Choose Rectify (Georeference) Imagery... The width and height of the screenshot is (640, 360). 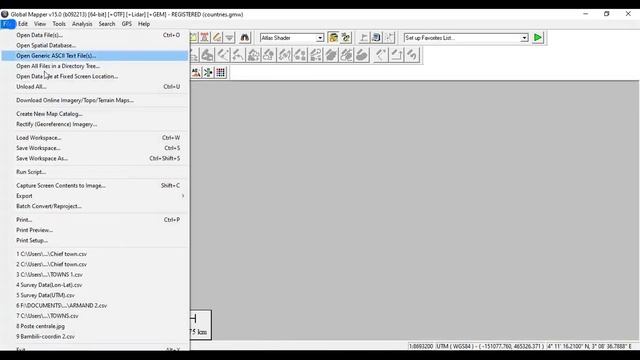pyautogui.click(x=95, y=124)
